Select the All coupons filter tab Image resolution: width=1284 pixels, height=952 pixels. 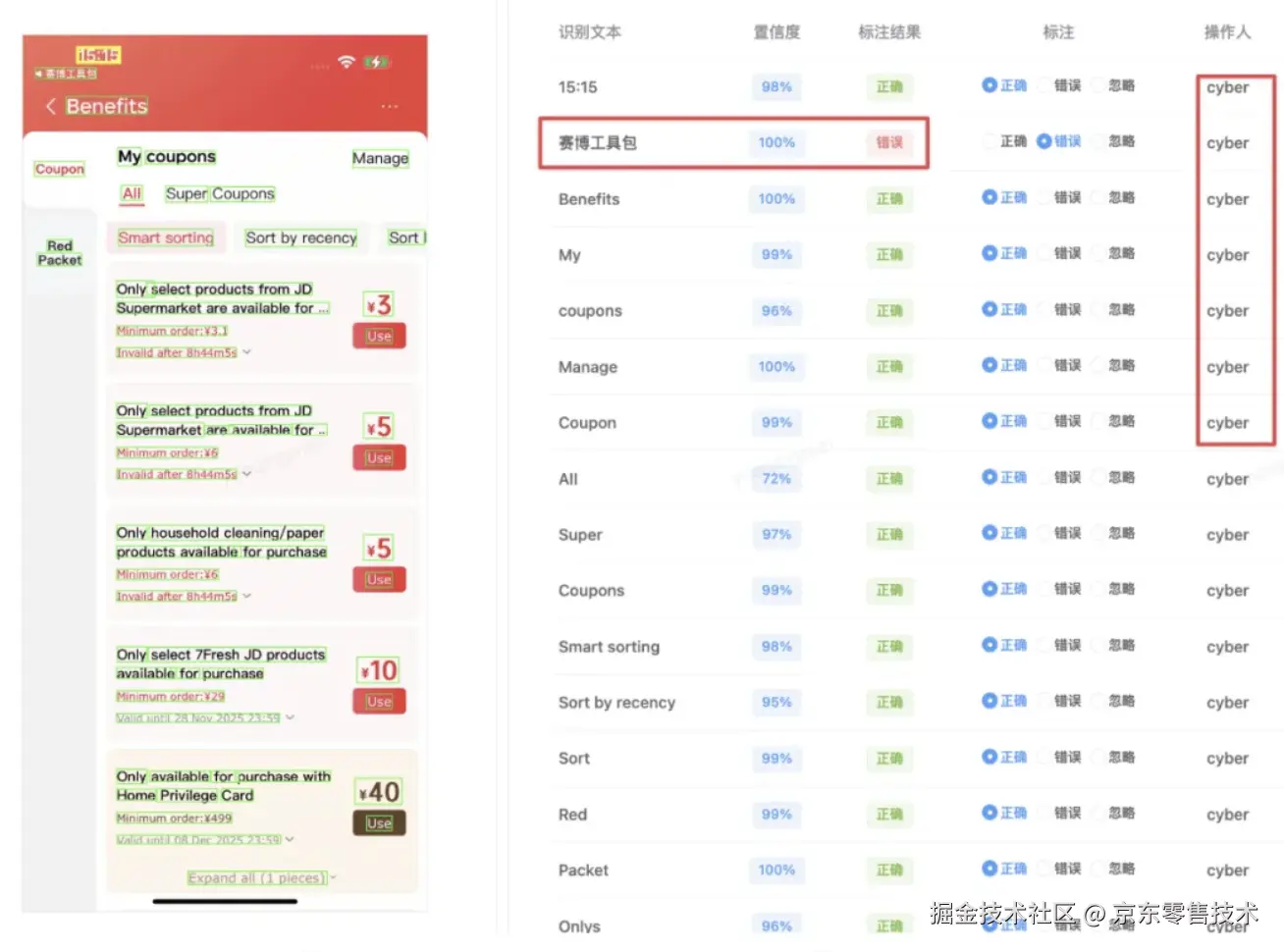132,194
